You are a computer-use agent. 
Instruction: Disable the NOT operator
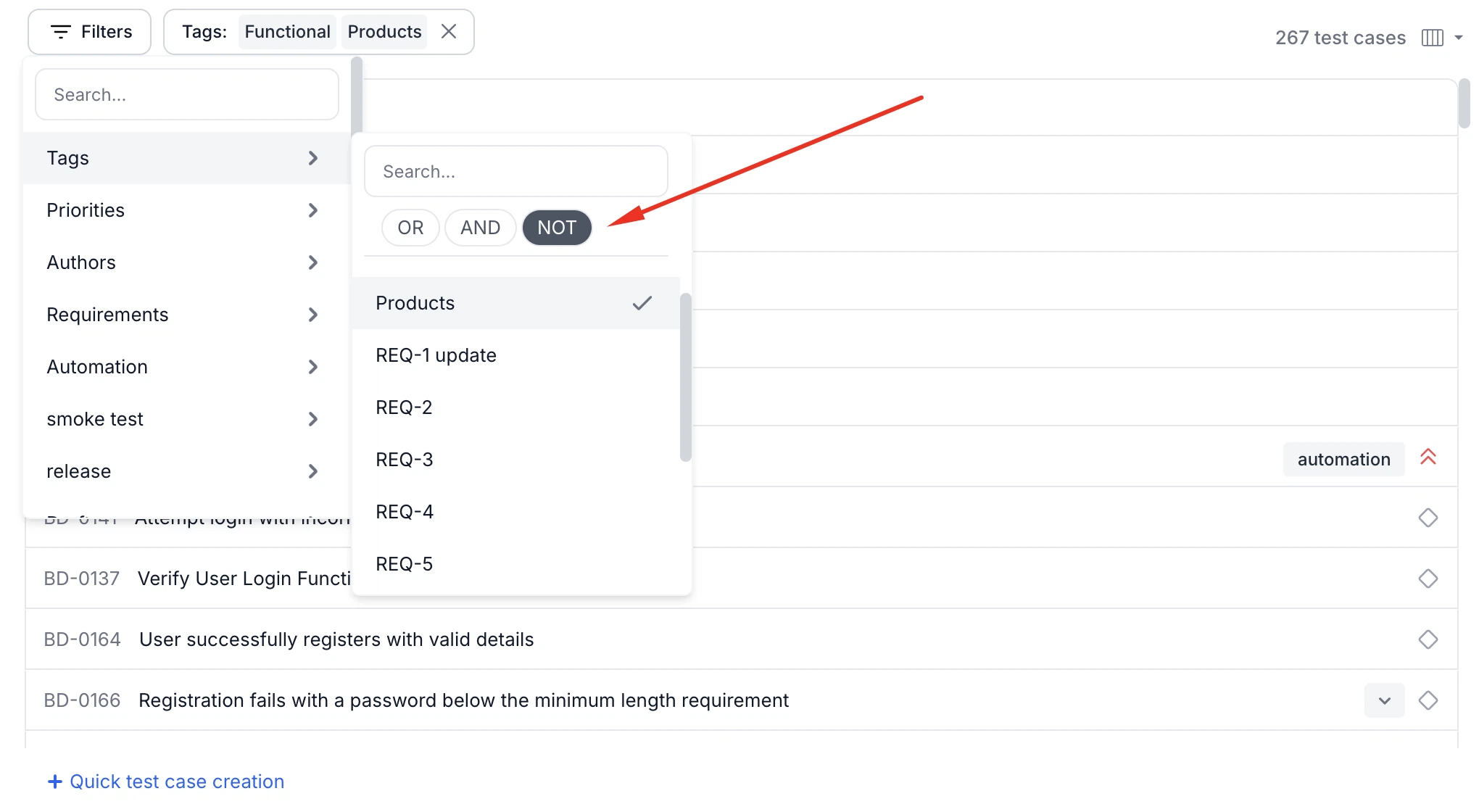tap(557, 227)
